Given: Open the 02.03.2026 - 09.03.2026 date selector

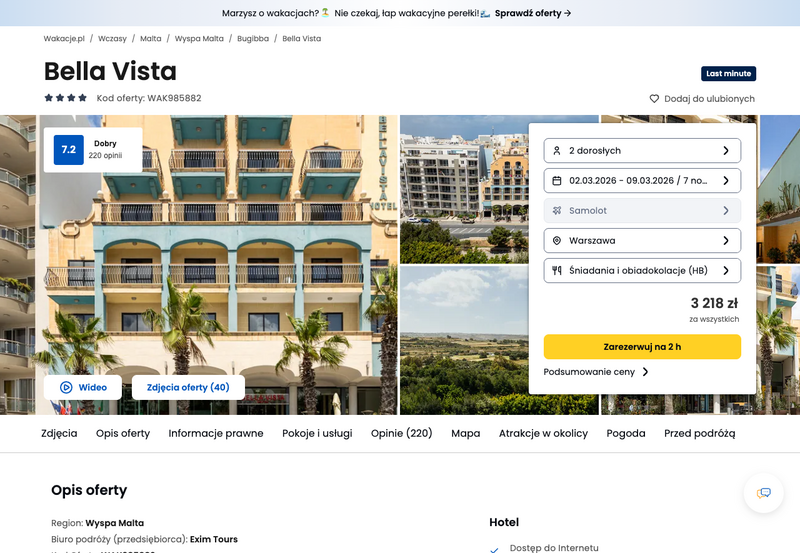Looking at the screenshot, I should point(642,181).
